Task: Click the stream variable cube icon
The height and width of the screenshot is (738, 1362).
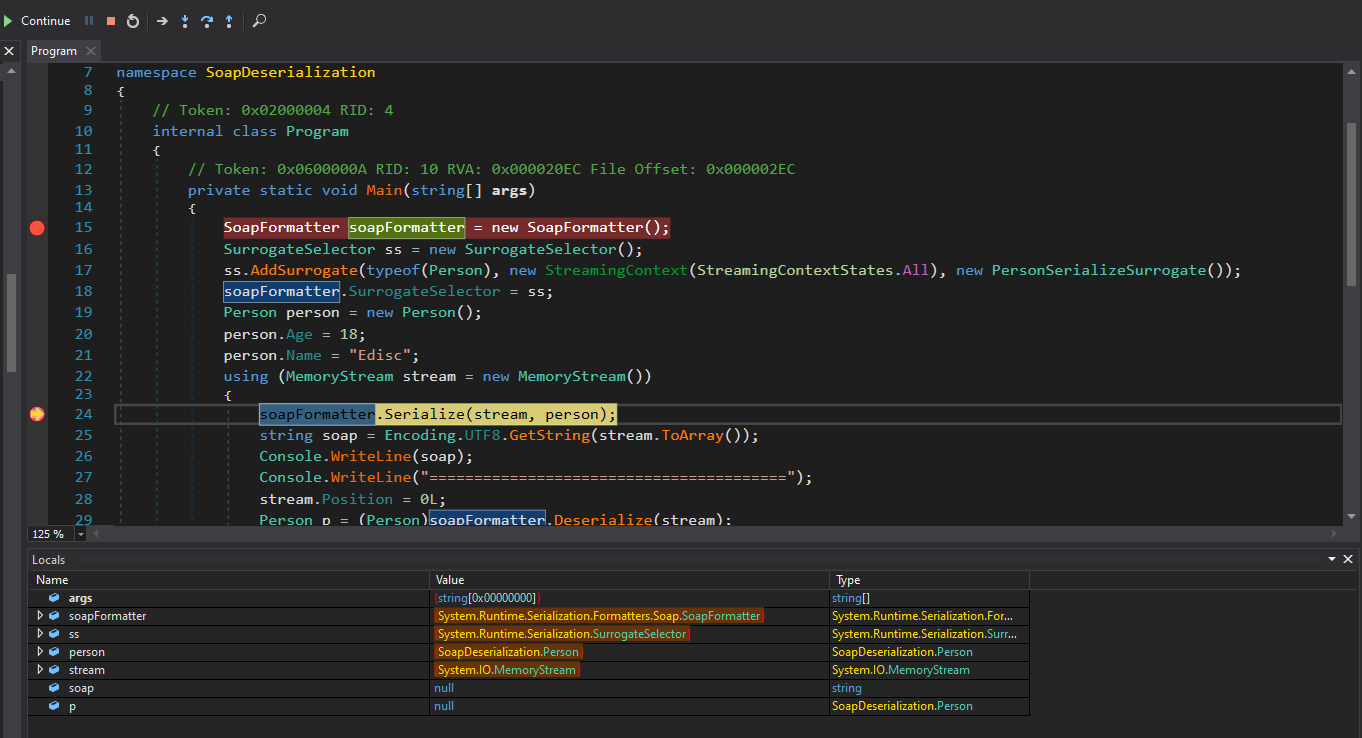Action: (x=55, y=670)
